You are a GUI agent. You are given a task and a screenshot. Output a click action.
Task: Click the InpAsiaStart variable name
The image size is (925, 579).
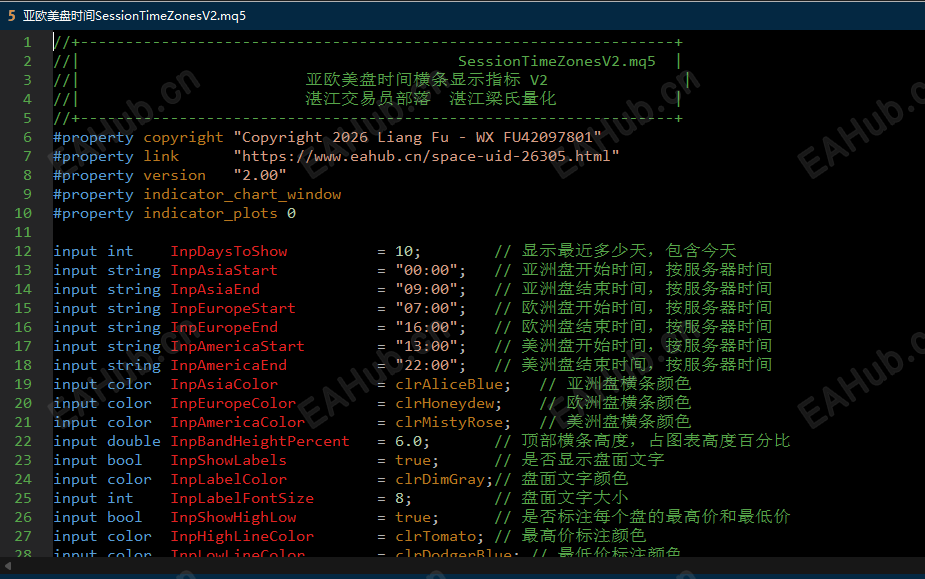point(224,270)
